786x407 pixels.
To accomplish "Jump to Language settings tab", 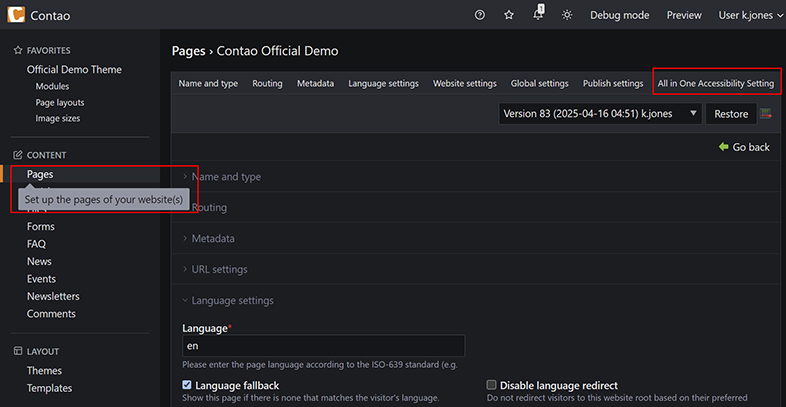I will click(383, 83).
